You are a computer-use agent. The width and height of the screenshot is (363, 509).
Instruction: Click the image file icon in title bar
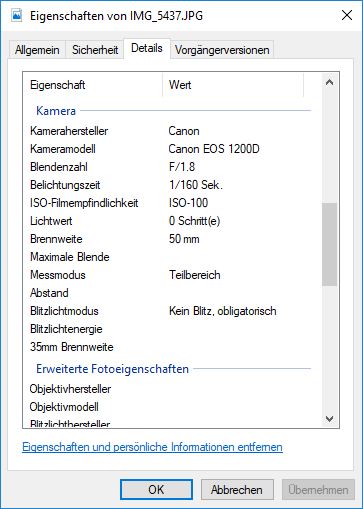[x=17, y=15]
